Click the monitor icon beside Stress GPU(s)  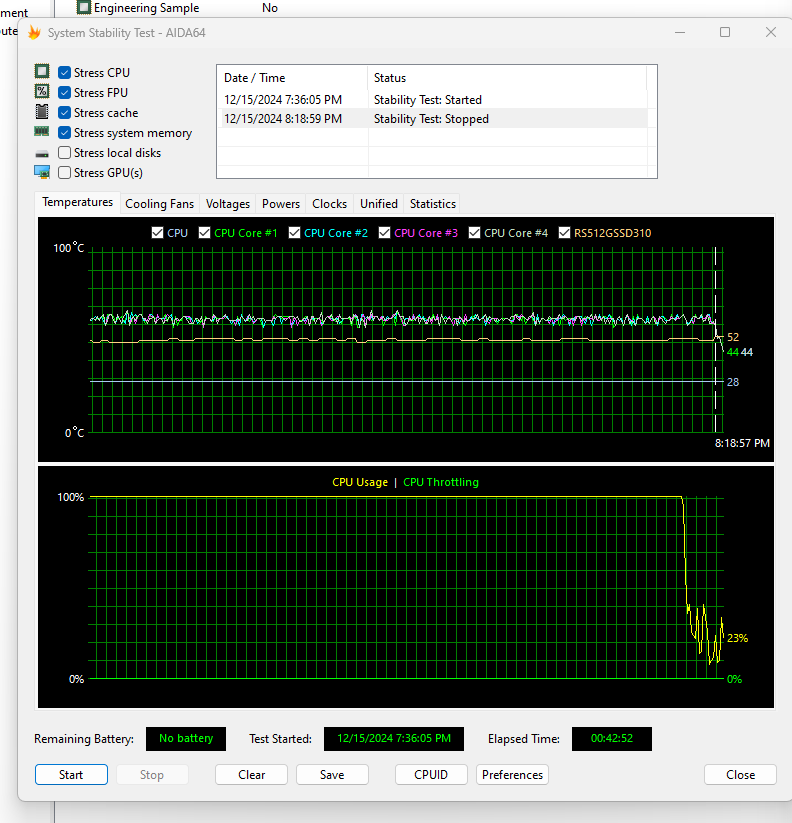click(x=42, y=172)
